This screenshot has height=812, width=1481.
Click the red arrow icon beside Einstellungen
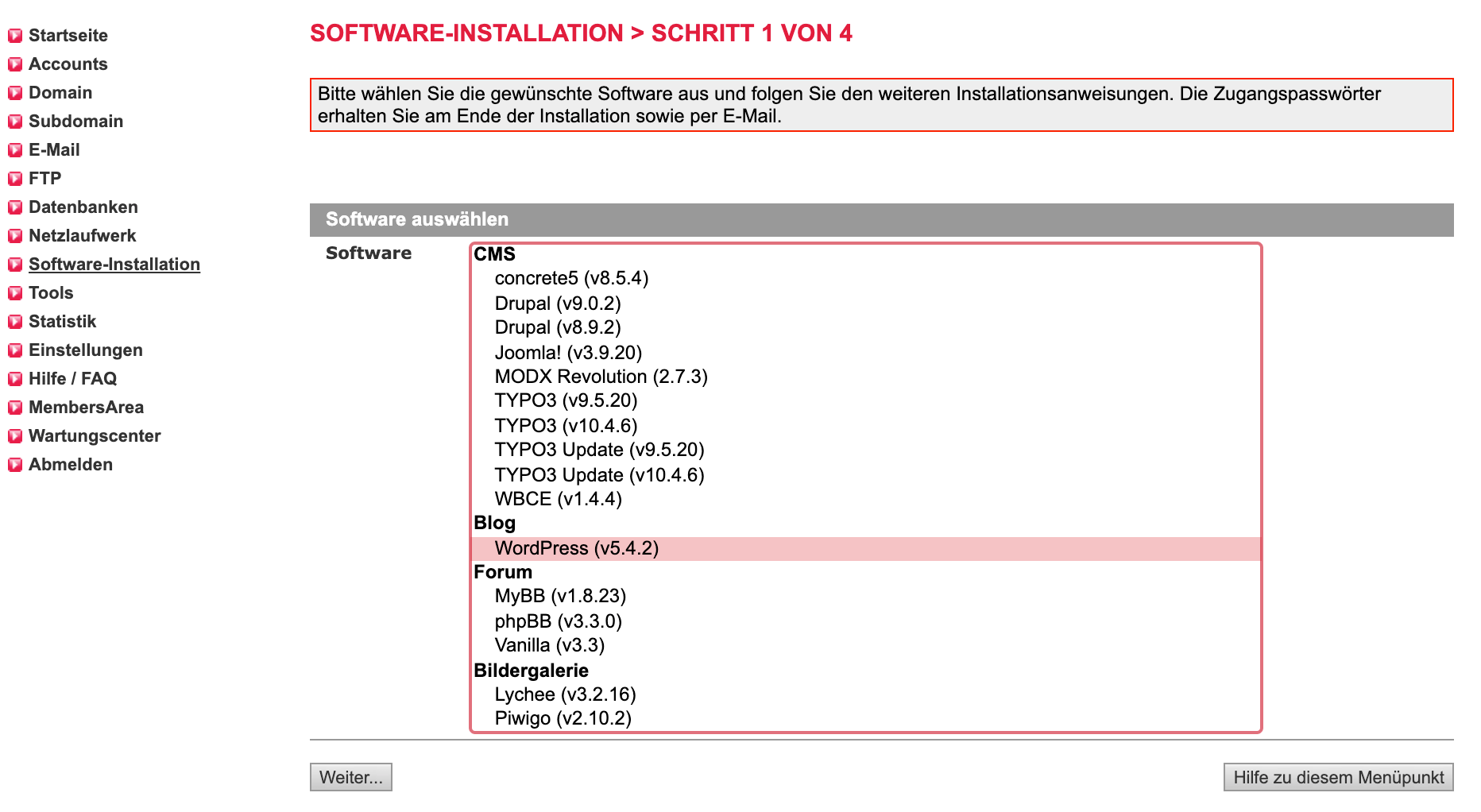pos(15,350)
